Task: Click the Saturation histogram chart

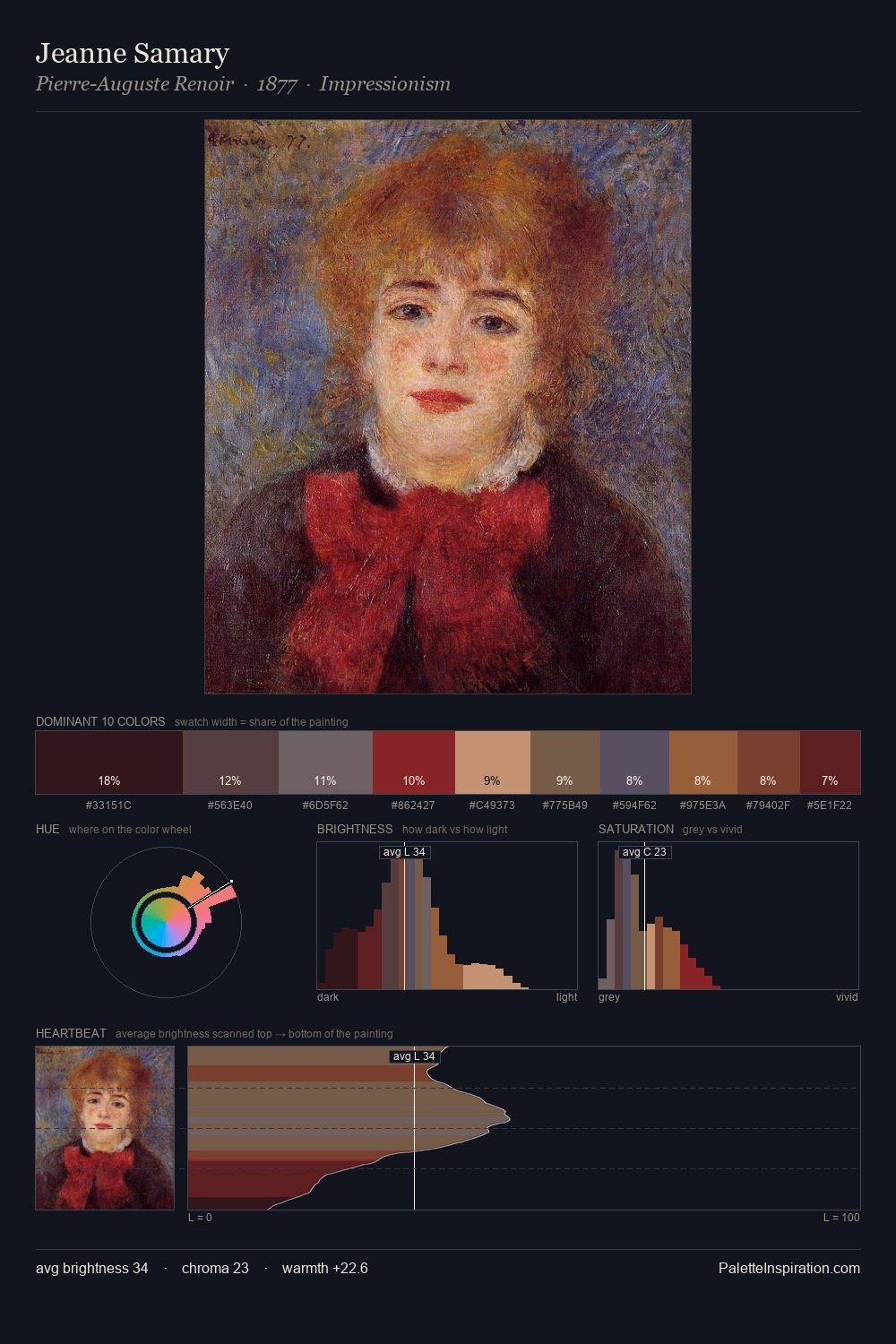Action: (x=728, y=916)
